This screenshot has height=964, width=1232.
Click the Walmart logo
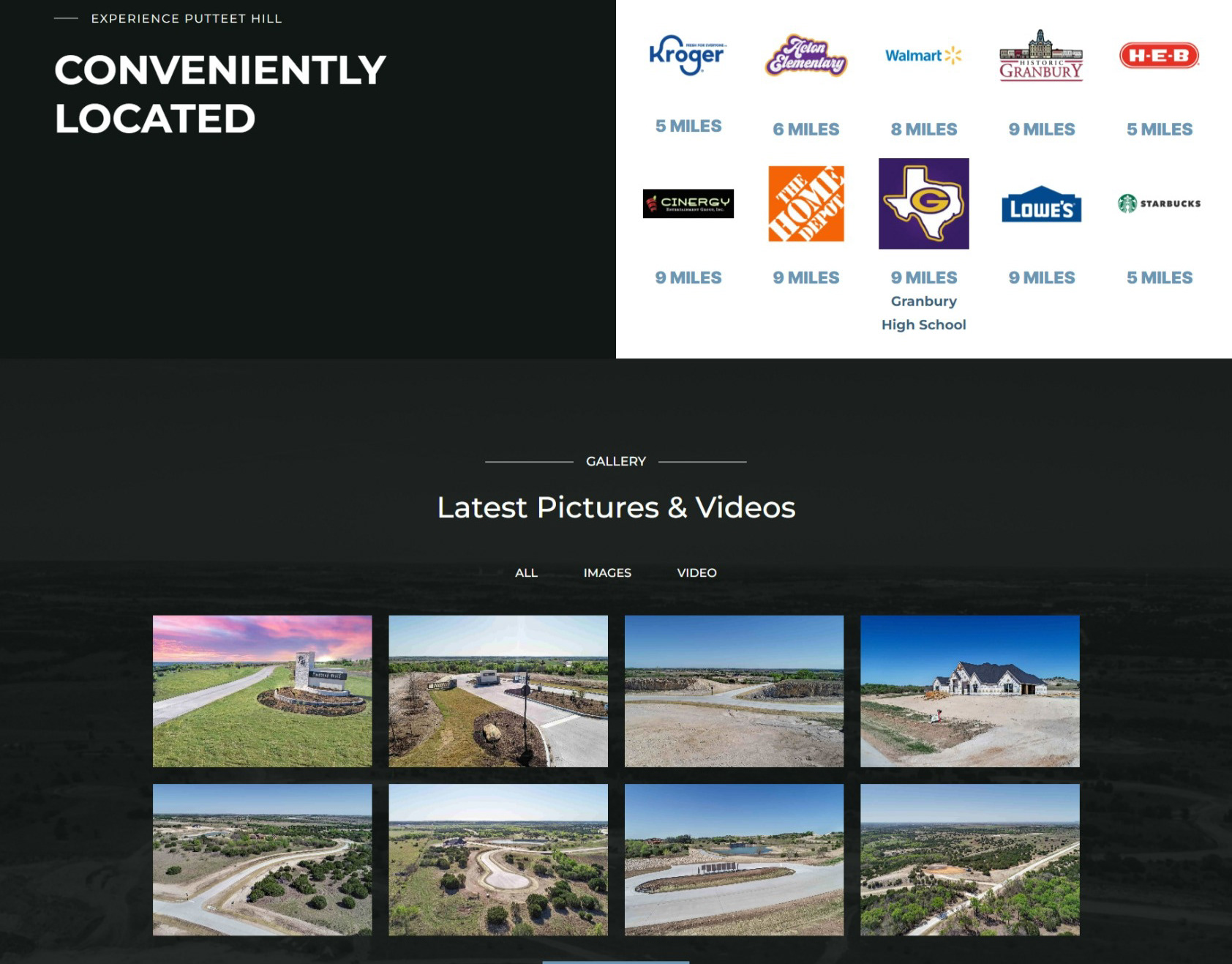coord(923,56)
